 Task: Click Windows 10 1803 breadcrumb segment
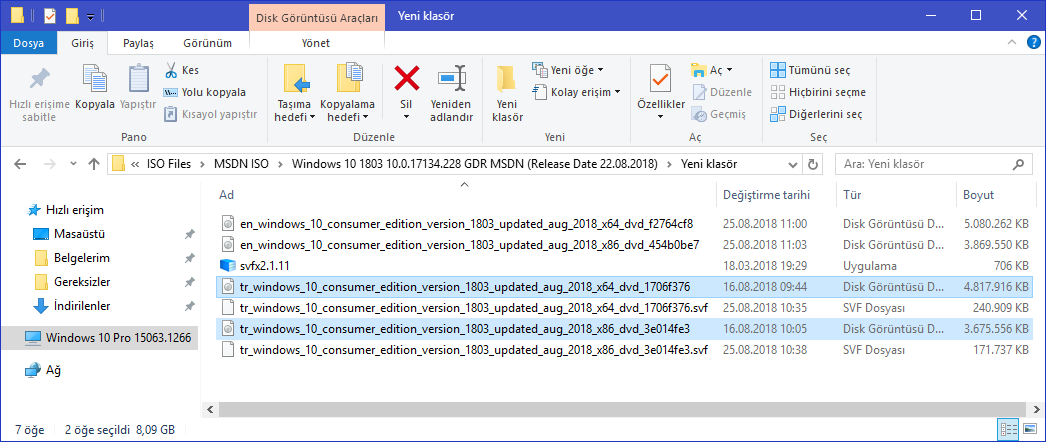pos(474,164)
